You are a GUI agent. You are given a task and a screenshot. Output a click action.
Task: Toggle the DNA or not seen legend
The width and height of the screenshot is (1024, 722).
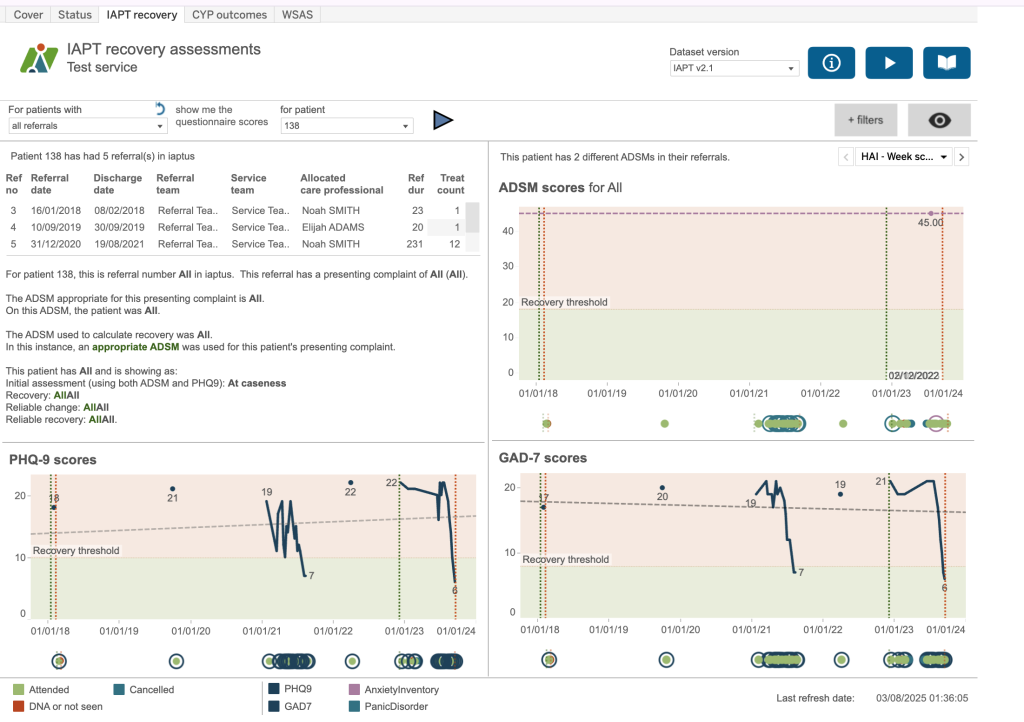[x=20, y=706]
